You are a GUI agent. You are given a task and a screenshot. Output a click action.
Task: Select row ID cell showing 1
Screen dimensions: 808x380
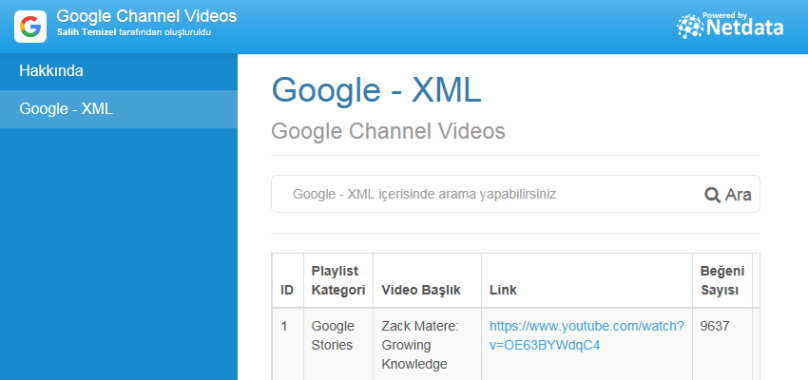pos(287,345)
